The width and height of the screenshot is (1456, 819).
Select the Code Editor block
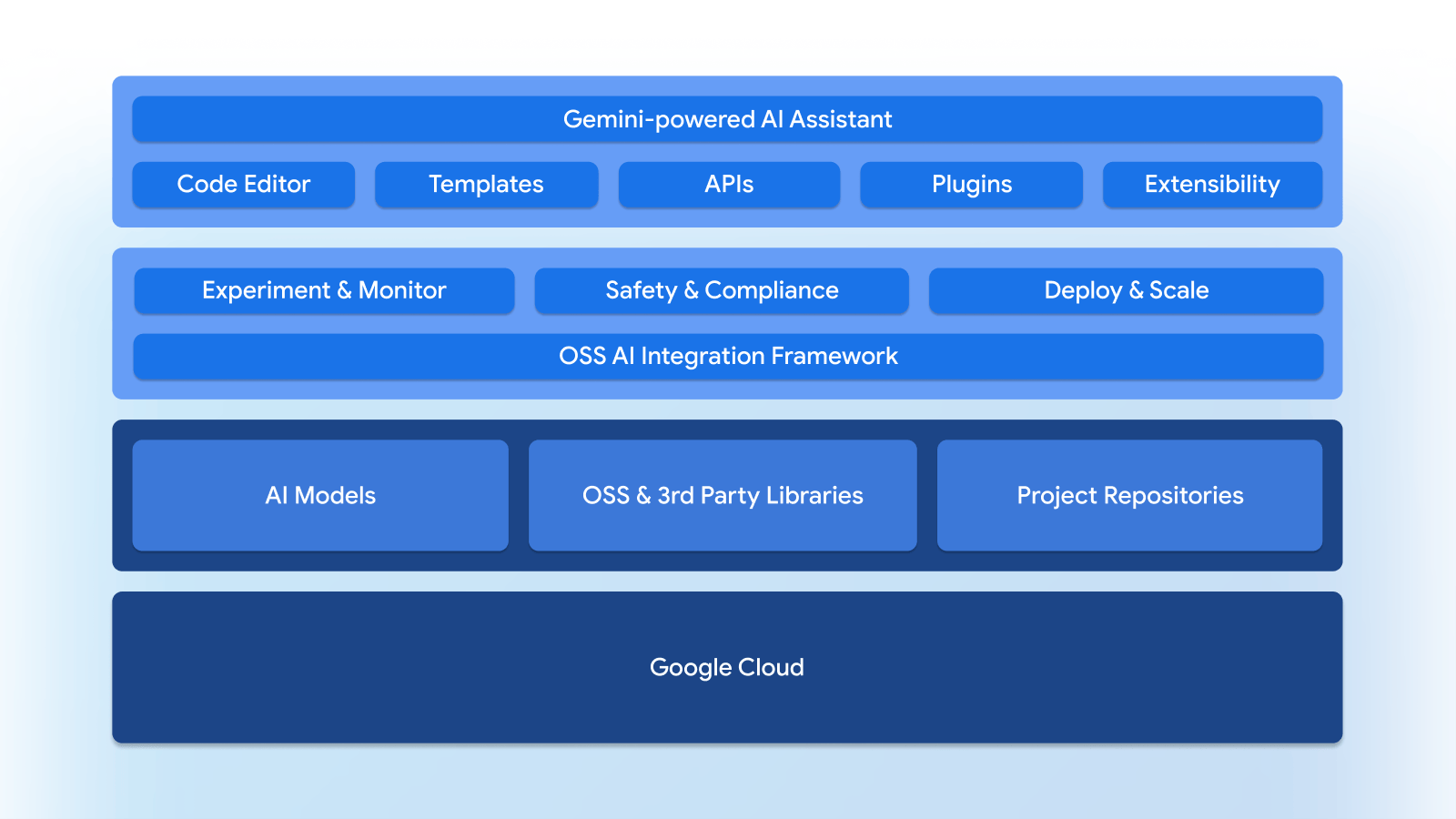pos(243,185)
